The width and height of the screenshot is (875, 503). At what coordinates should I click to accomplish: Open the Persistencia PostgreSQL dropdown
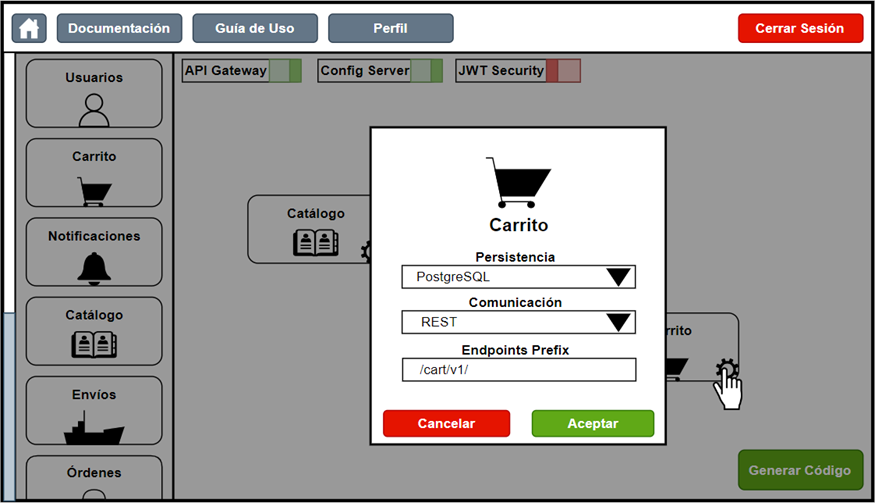point(518,277)
